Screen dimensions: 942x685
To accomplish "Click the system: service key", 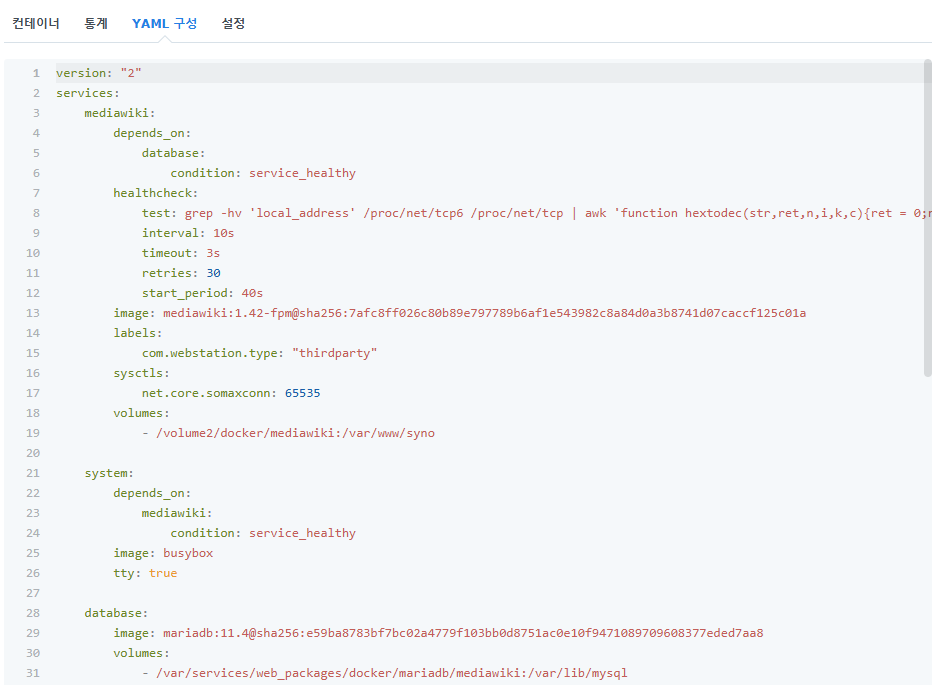I will [x=109, y=473].
